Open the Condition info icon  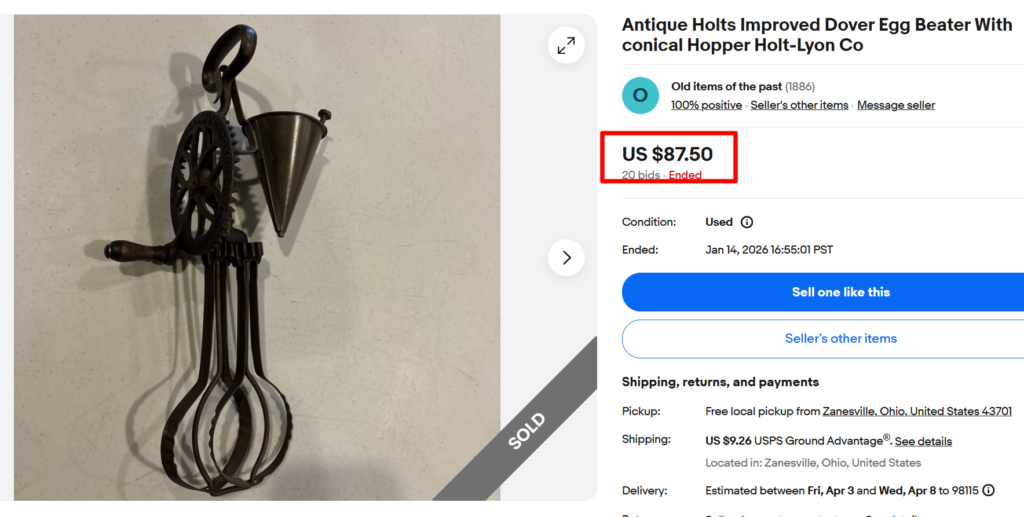pos(746,222)
